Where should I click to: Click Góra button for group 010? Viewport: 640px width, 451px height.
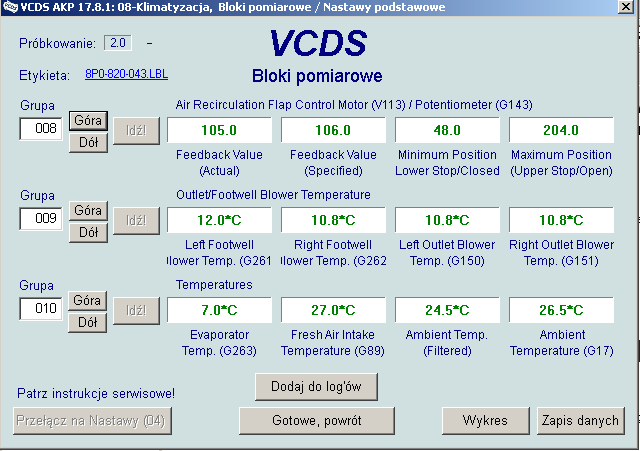click(87, 301)
